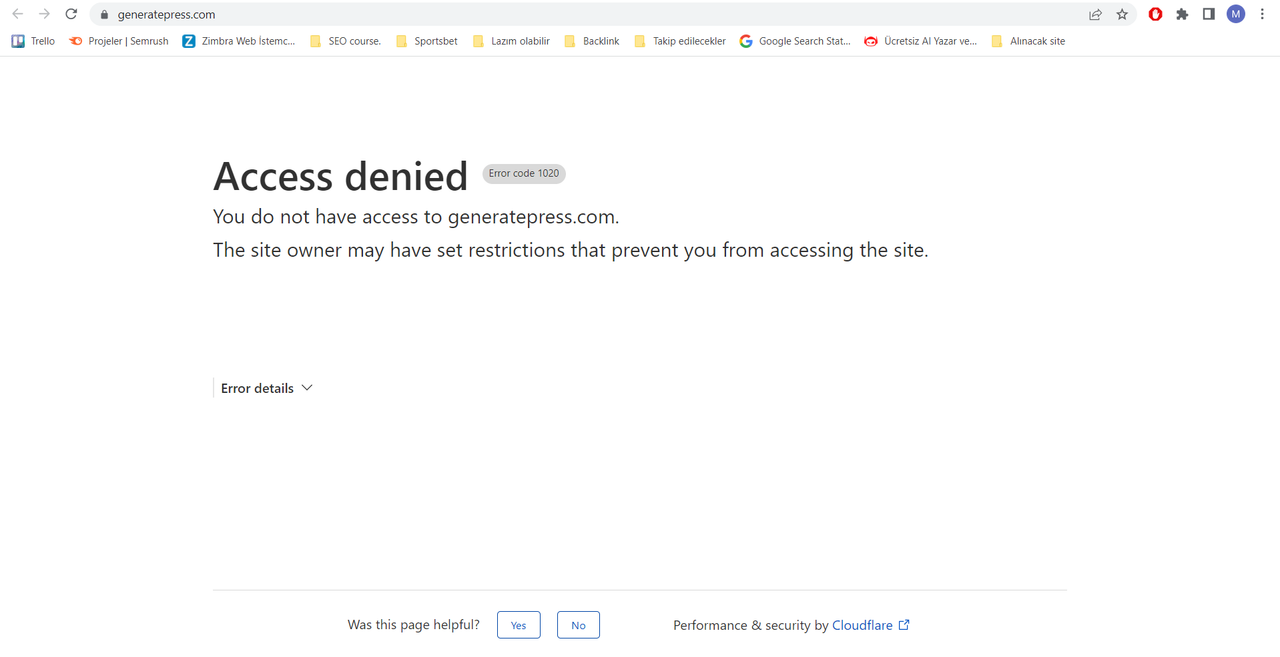The image size is (1280, 657).
Task: Click No for page helpful
Action: [578, 625]
